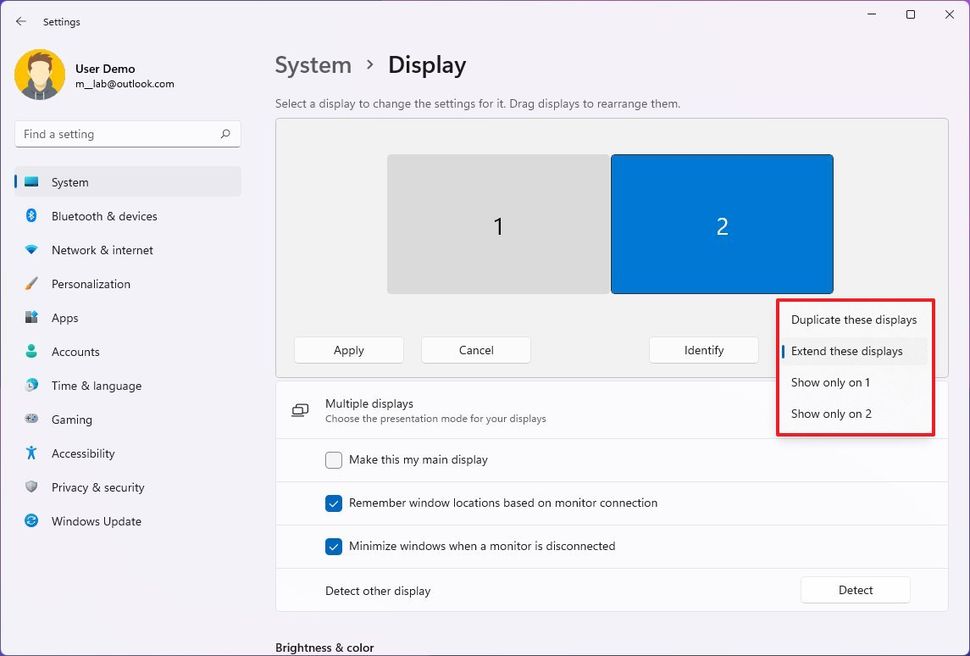Click the Find a setting search field
Image resolution: width=970 pixels, height=656 pixels.
[x=127, y=133]
